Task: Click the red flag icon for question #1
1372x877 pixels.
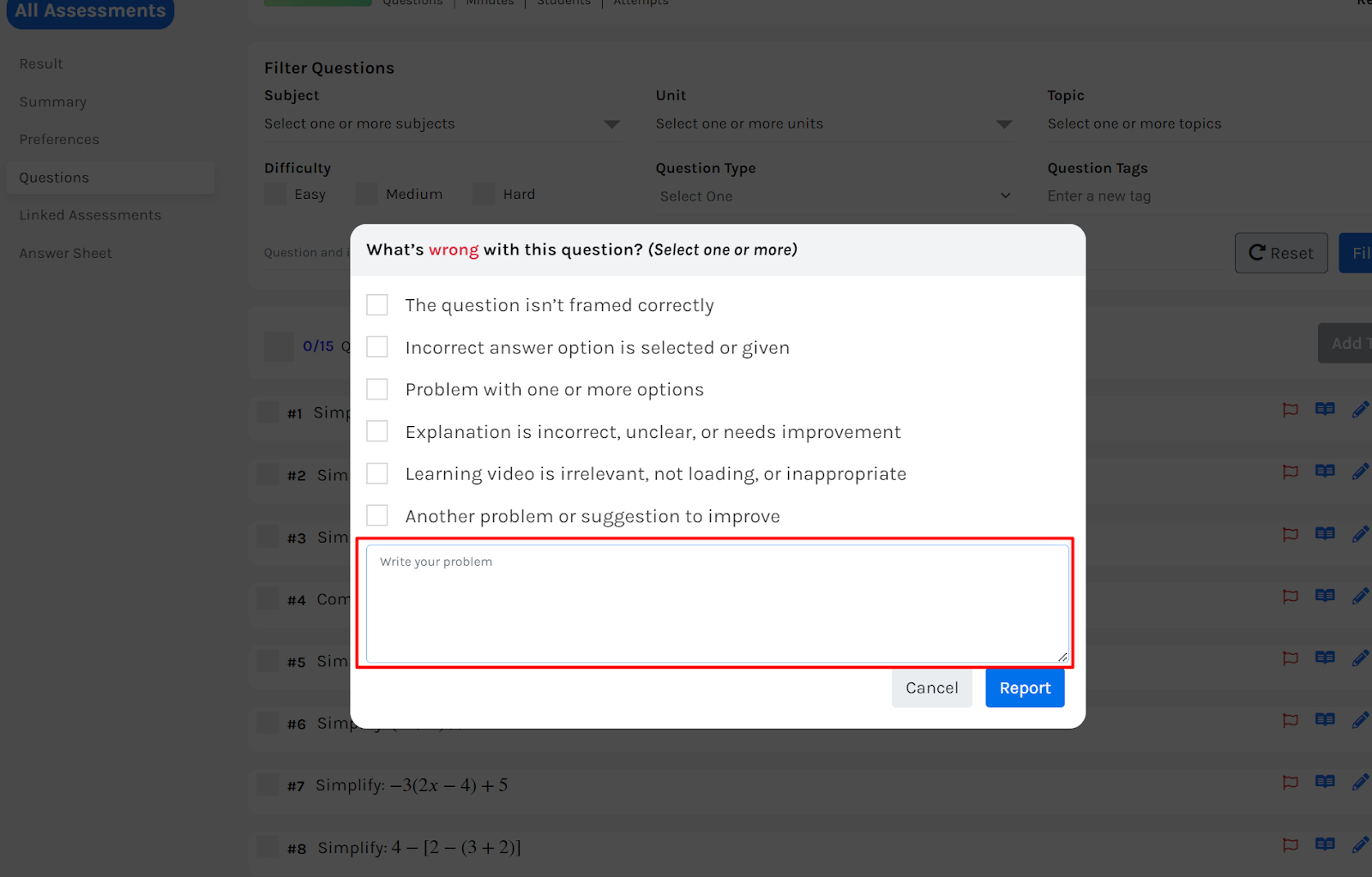Action: [x=1290, y=410]
